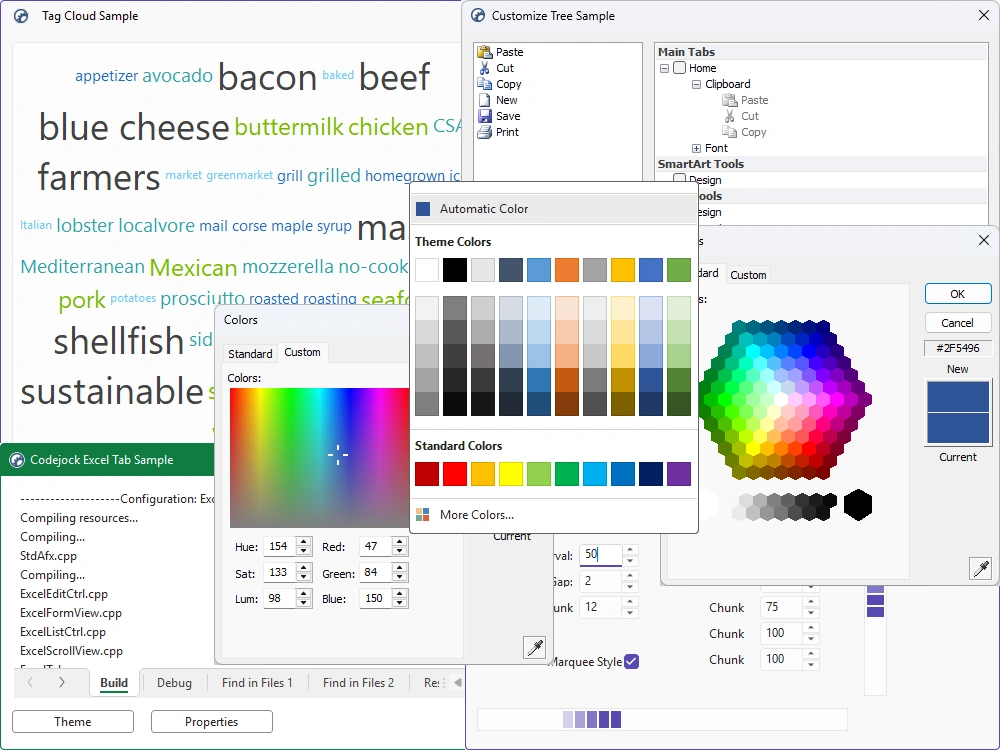Switch to the Debug tab

pyautogui.click(x=174, y=682)
